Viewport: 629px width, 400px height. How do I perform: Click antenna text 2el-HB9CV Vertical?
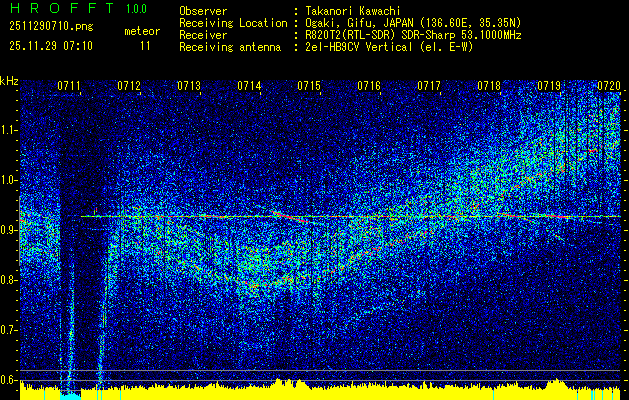pyautogui.click(x=359, y=47)
